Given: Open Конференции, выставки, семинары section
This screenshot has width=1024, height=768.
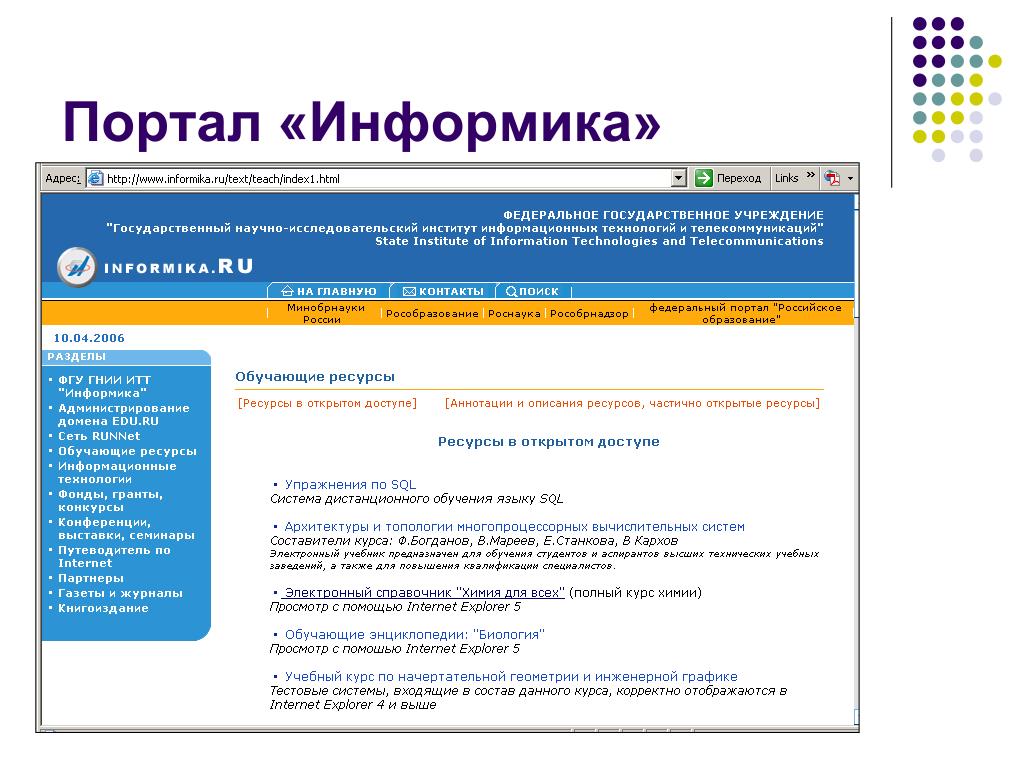Looking at the screenshot, I should 126,529.
